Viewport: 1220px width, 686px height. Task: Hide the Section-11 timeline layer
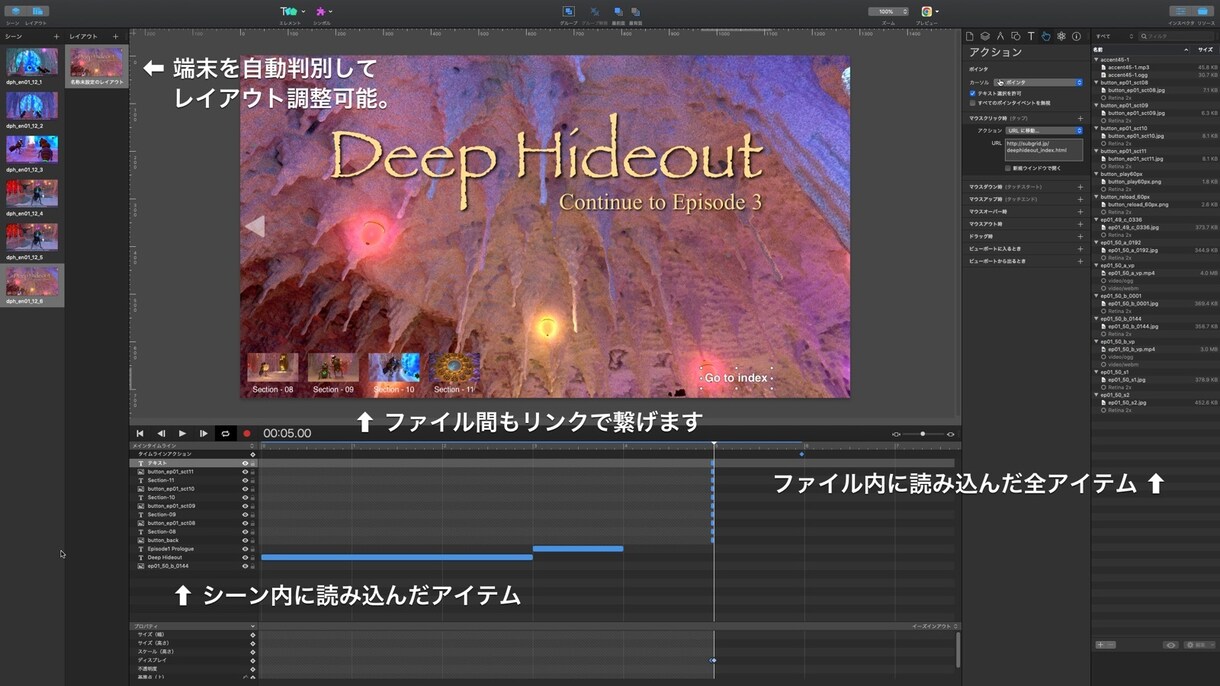pos(245,480)
